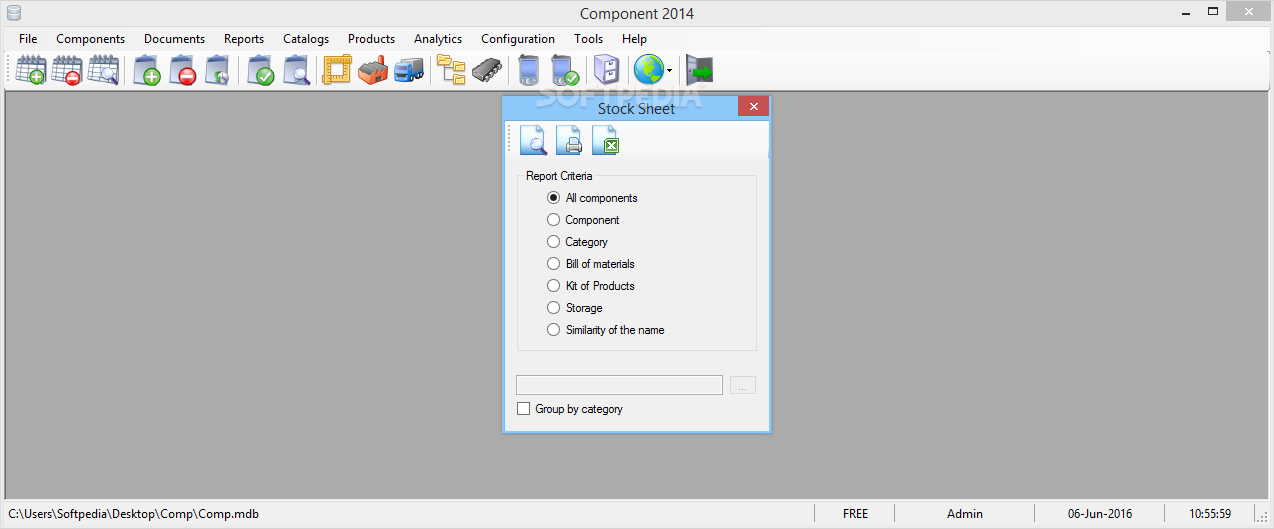Click the exit door with green arrow
The width and height of the screenshot is (1274, 529).
[699, 70]
